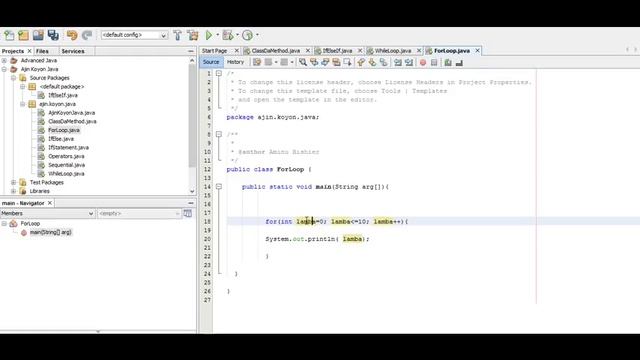The image size is (640, 360).
Task: Select Sequential.java in project tree
Action: pos(66,165)
